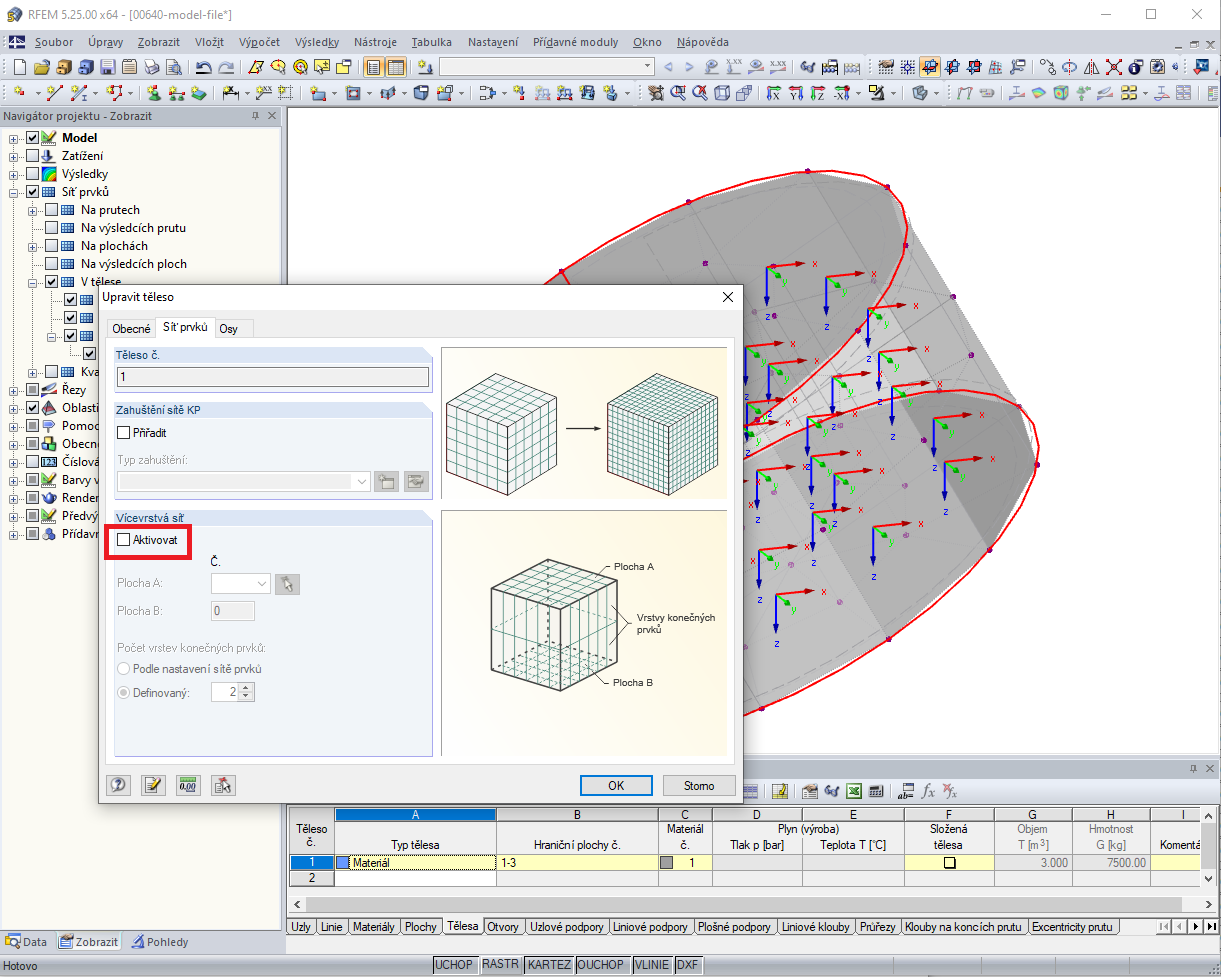Switch to the Obecné tab in dialog
Image resolution: width=1221 pixels, height=977 pixels.
pyautogui.click(x=131, y=328)
